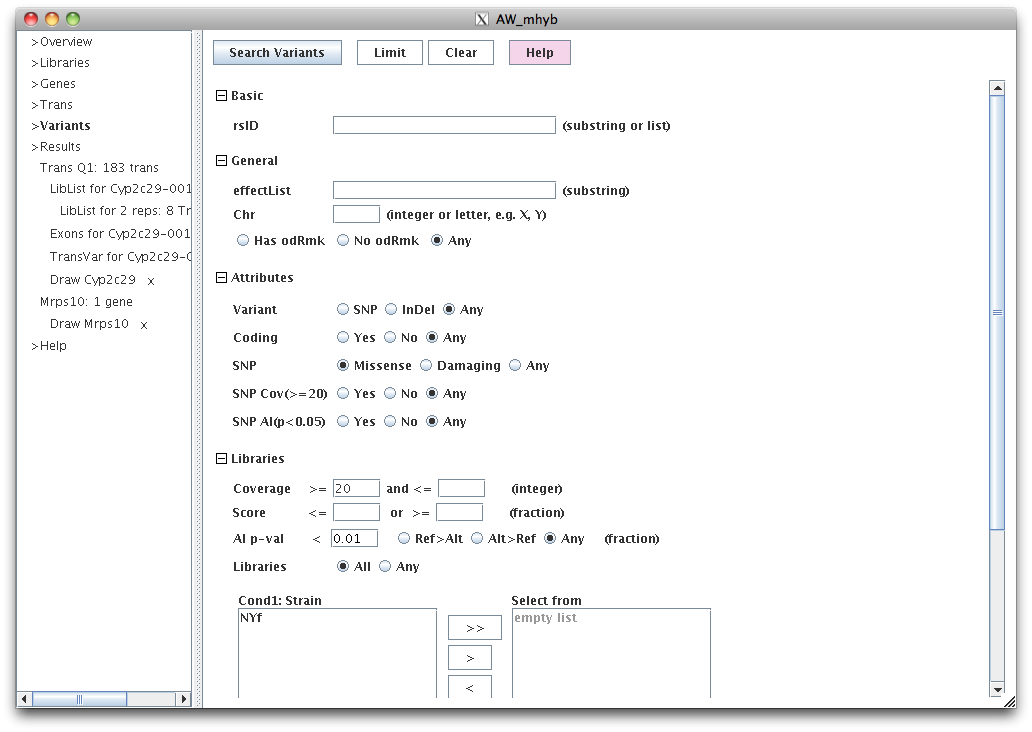Close the Draw Cyp2c29 result tab
This screenshot has height=732, width=1032.
[151, 281]
